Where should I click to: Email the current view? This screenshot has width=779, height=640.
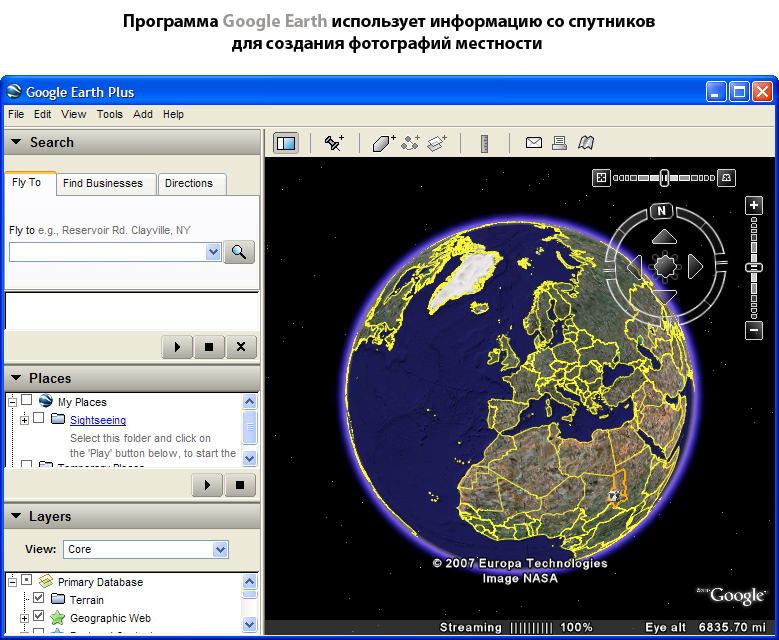pyautogui.click(x=534, y=143)
